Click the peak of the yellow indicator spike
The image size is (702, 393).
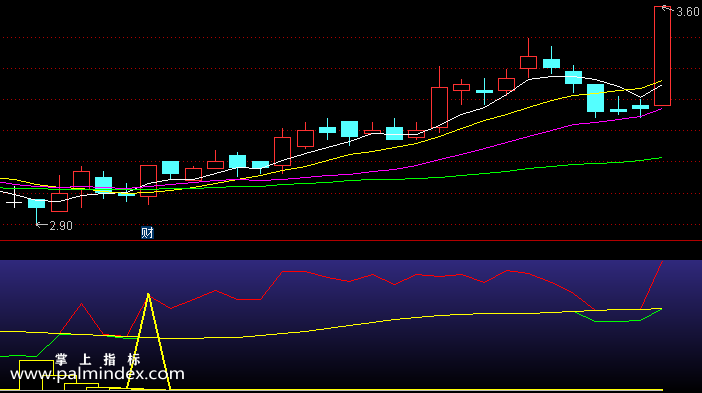pos(148,295)
